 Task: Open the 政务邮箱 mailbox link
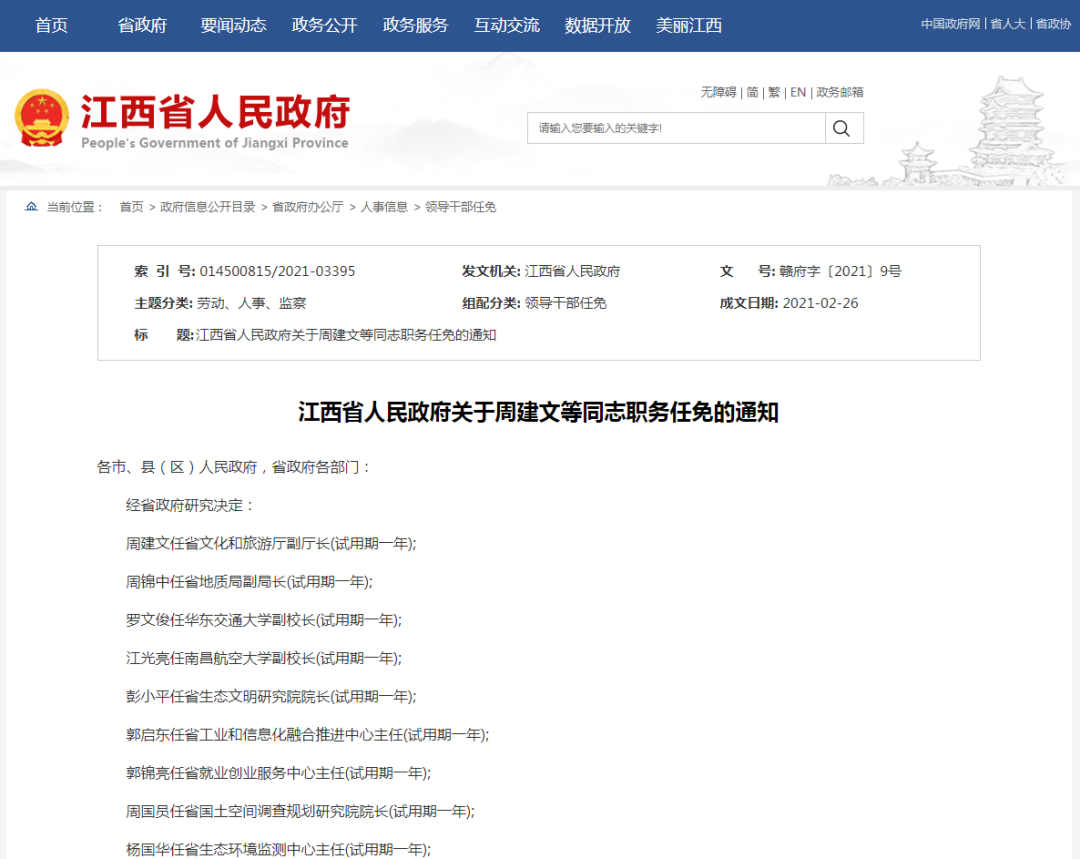pyautogui.click(x=840, y=92)
